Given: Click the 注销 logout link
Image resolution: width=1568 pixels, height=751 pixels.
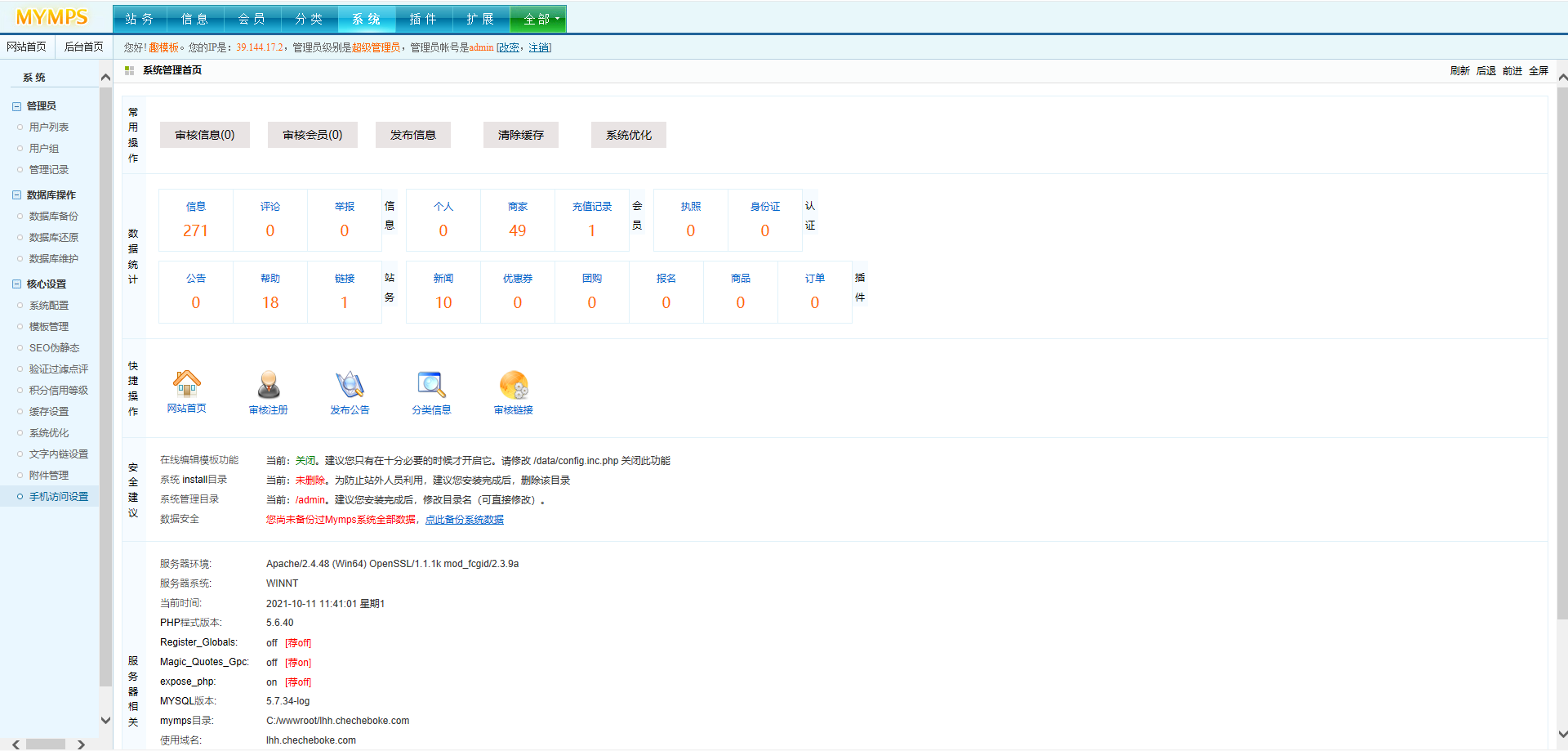Looking at the screenshot, I should 539,47.
